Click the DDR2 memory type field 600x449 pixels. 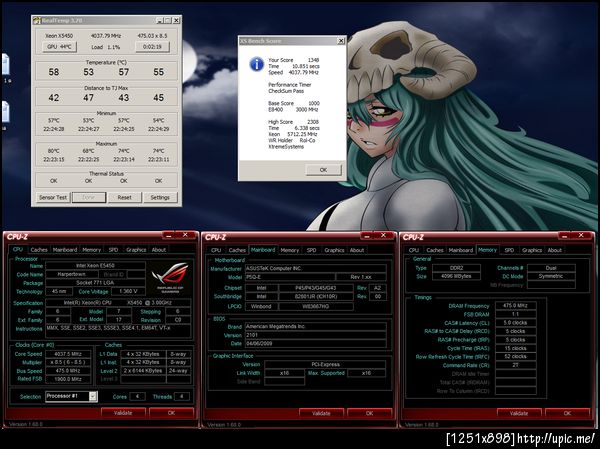[x=457, y=268]
